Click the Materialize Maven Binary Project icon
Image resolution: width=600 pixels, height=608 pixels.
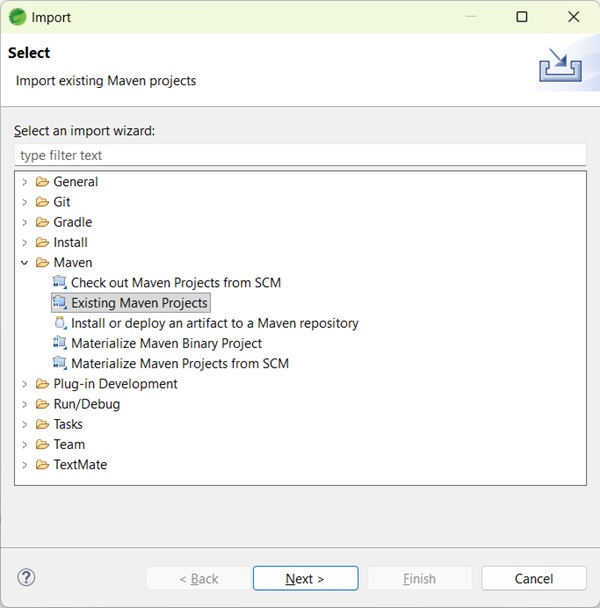[x=60, y=343]
